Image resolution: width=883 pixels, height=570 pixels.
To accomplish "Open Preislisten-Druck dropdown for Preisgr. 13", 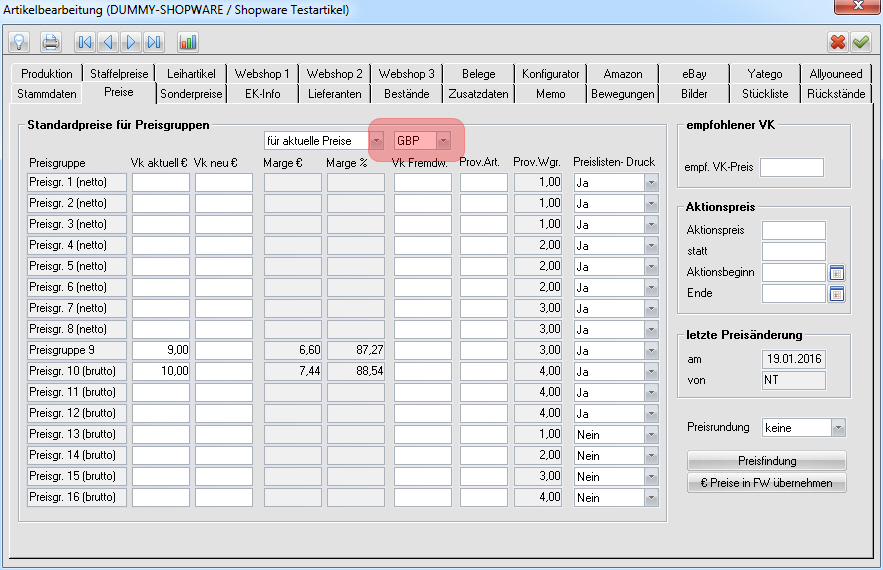I will pos(652,435).
